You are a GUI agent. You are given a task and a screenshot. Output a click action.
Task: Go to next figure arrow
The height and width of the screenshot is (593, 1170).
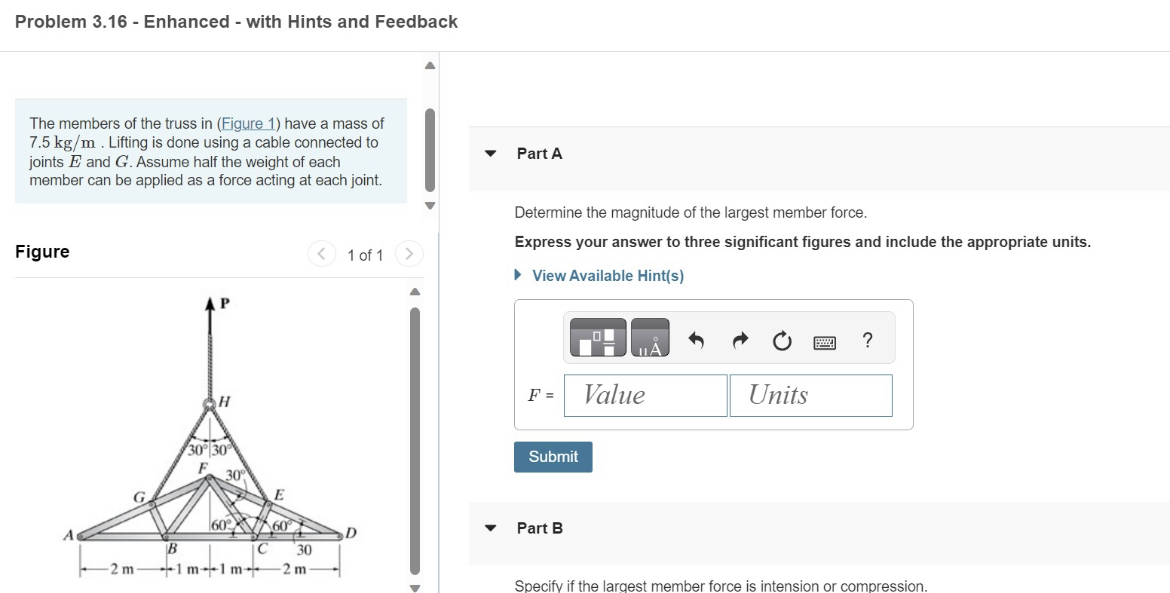click(409, 254)
